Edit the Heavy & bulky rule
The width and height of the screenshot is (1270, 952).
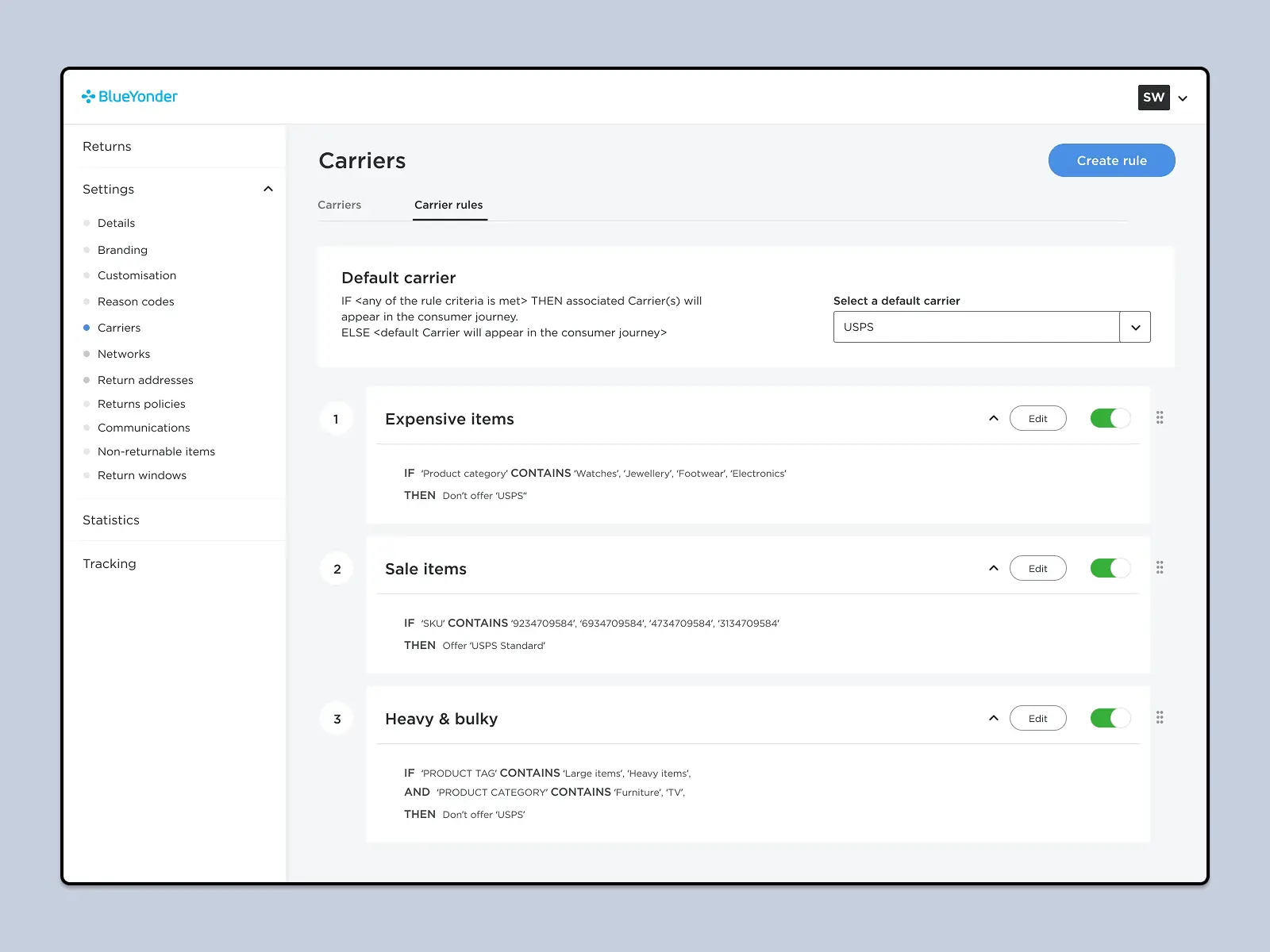[x=1037, y=718]
